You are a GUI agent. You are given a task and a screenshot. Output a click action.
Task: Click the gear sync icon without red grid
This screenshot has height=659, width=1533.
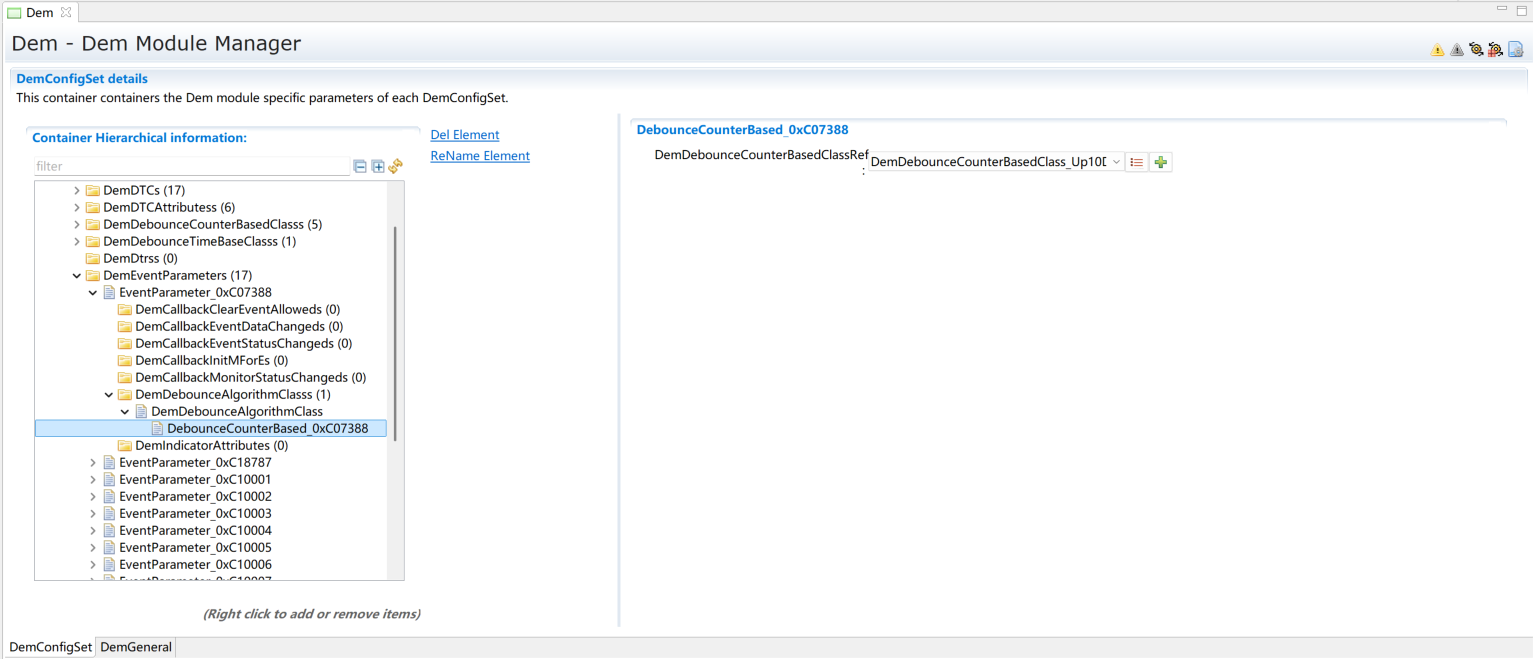click(x=1476, y=49)
